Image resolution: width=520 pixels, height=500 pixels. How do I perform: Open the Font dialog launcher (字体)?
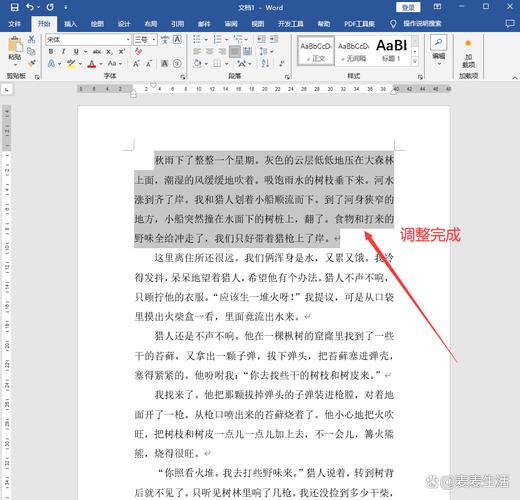point(183,77)
